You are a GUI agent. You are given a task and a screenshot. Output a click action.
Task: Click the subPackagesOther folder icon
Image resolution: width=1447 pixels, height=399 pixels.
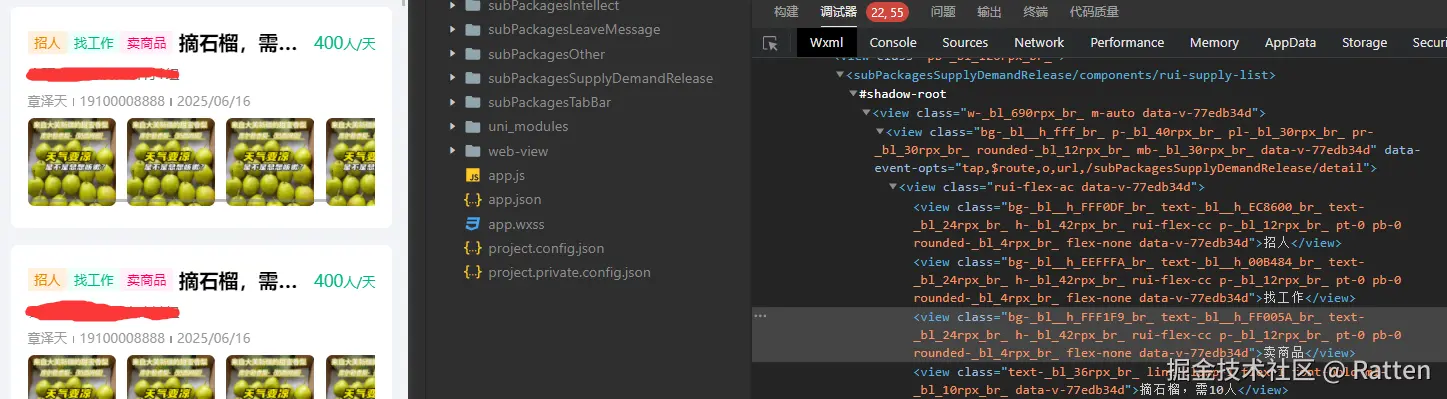(473, 54)
